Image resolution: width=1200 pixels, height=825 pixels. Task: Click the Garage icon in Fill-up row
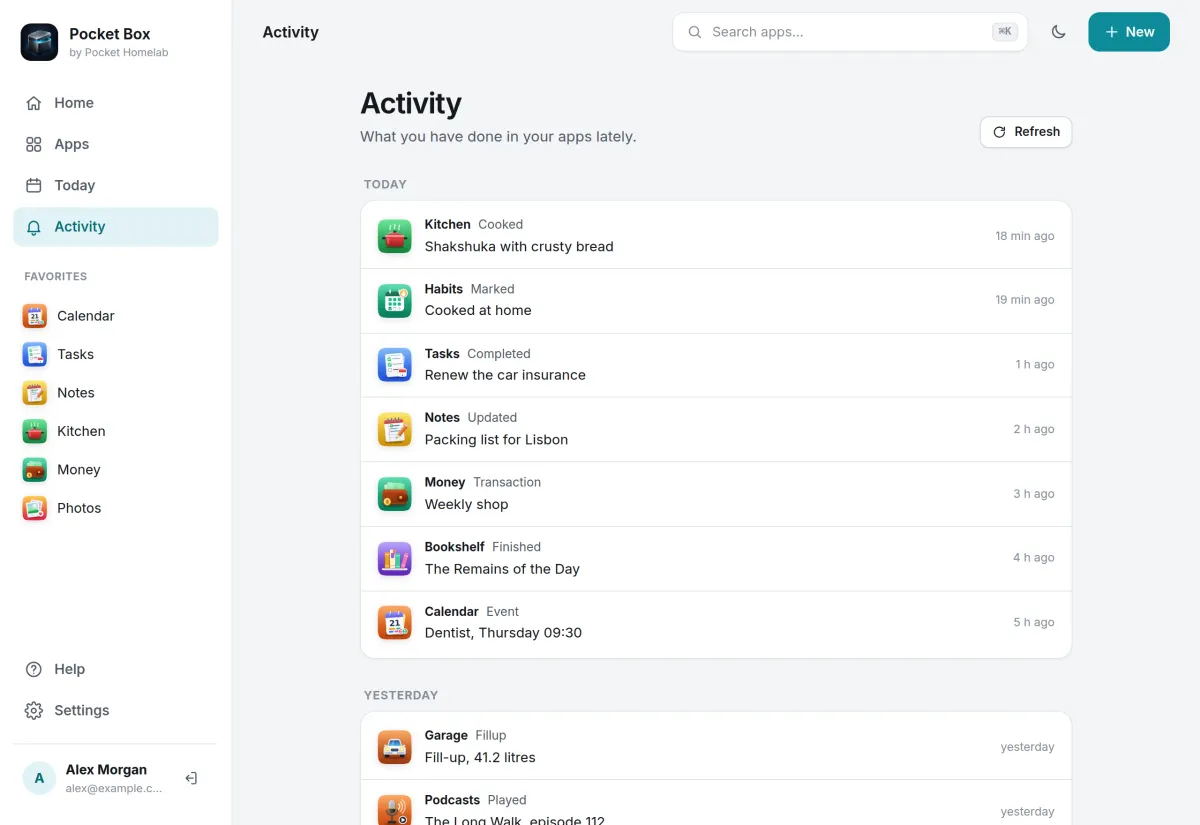tap(395, 747)
